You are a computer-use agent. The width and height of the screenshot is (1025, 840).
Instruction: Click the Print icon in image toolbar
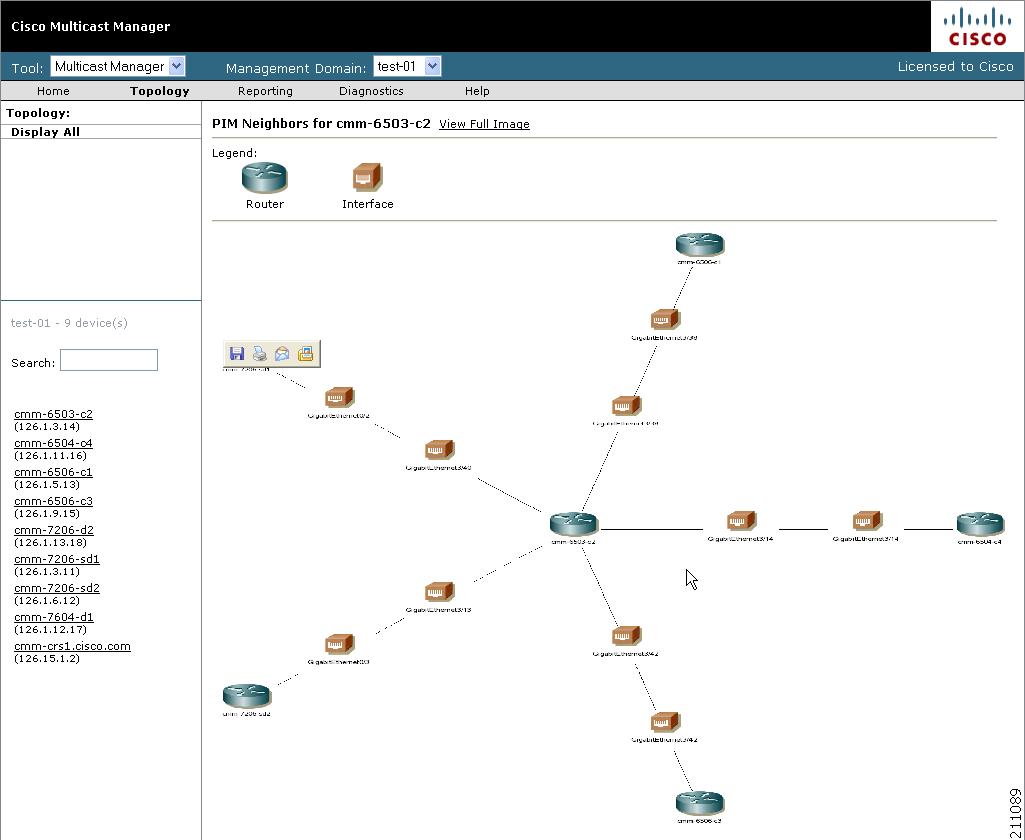[x=260, y=354]
